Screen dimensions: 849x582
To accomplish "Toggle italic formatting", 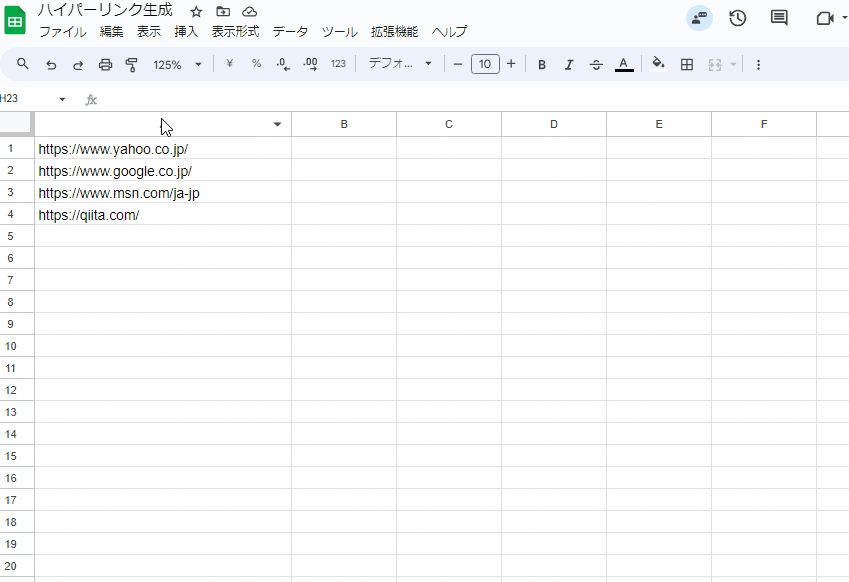I will coord(569,65).
